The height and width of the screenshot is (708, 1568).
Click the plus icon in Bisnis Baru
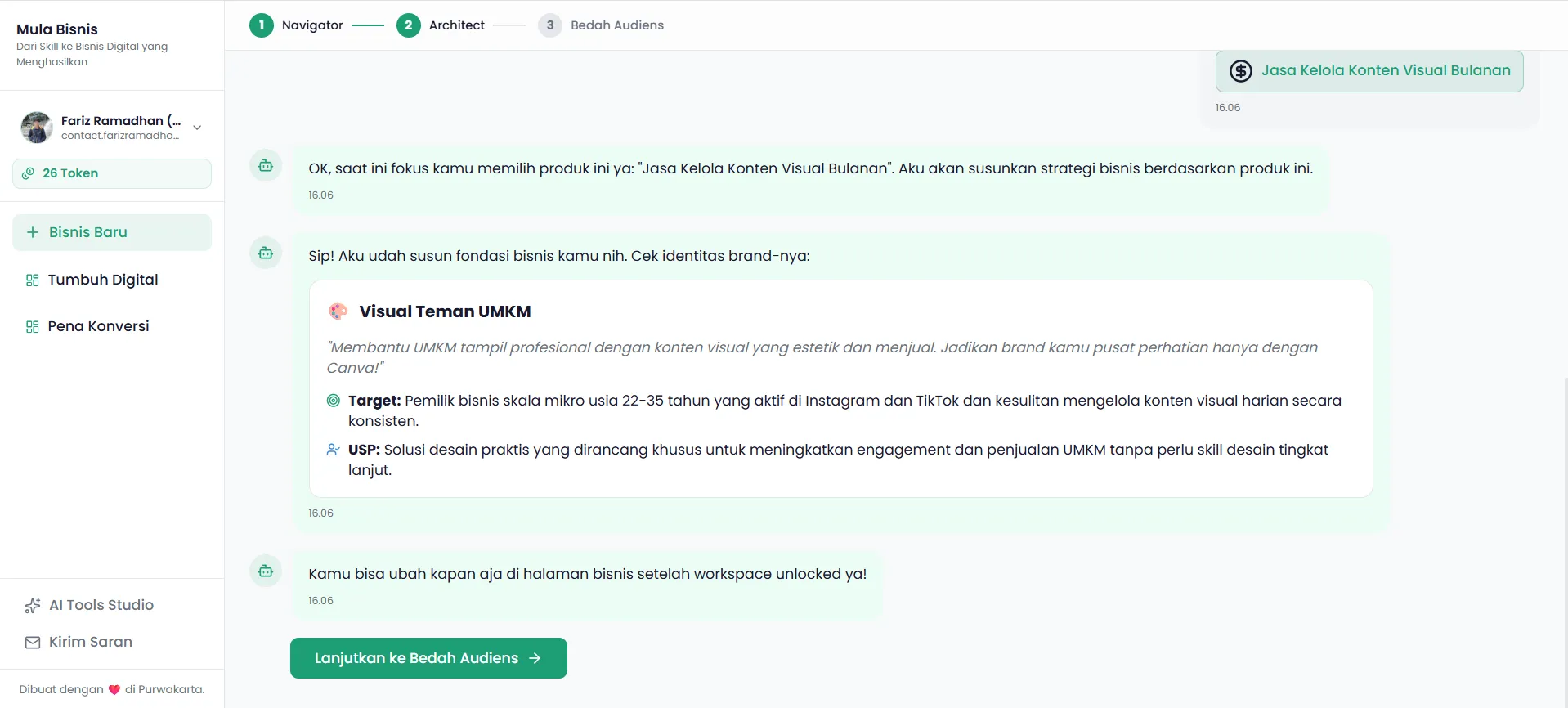[x=33, y=232]
